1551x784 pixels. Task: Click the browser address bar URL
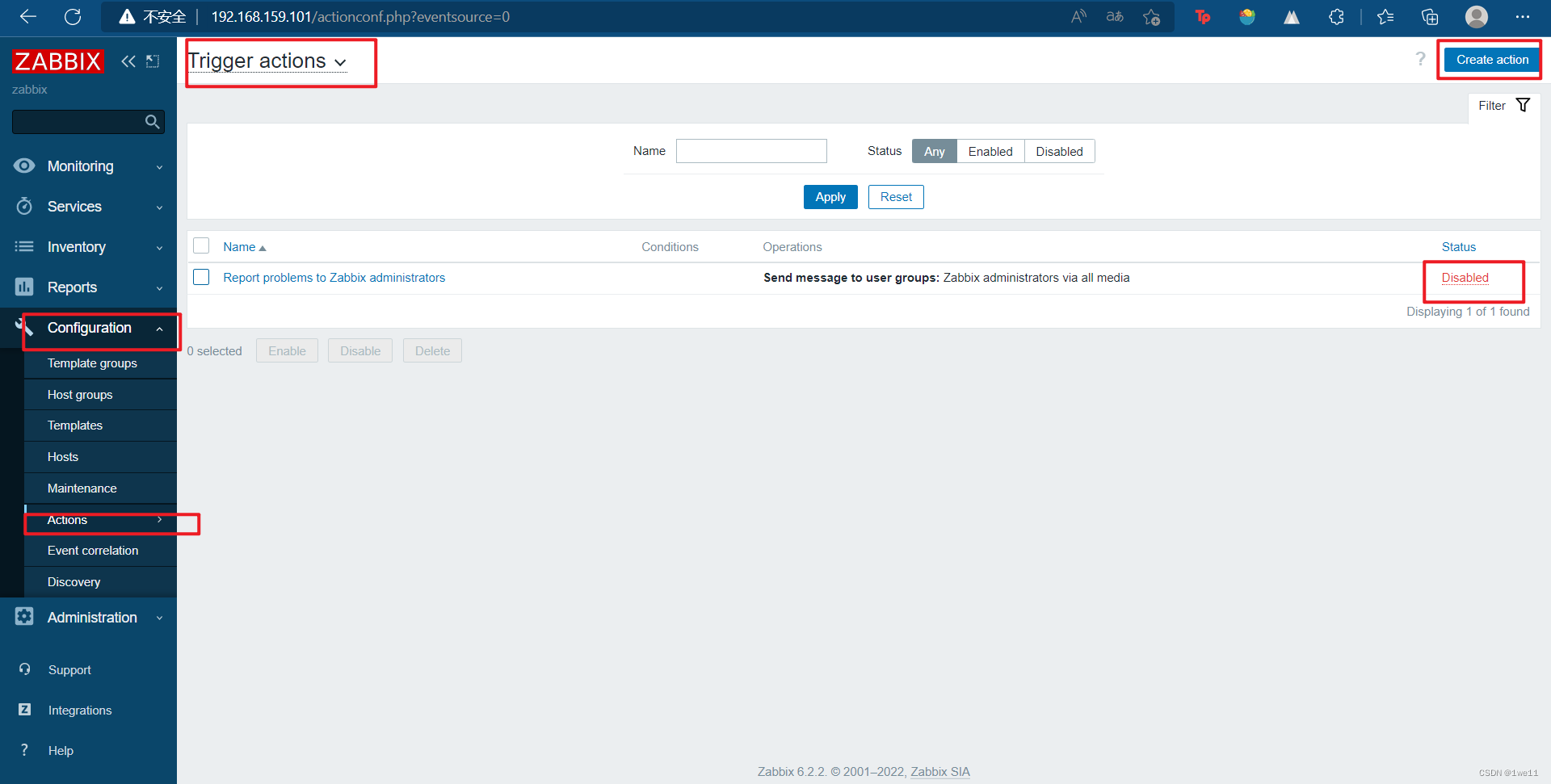(x=360, y=16)
